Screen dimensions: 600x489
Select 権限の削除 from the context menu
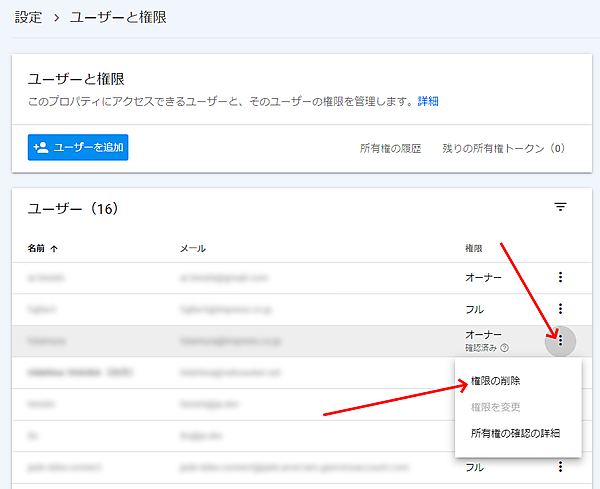[495, 381]
